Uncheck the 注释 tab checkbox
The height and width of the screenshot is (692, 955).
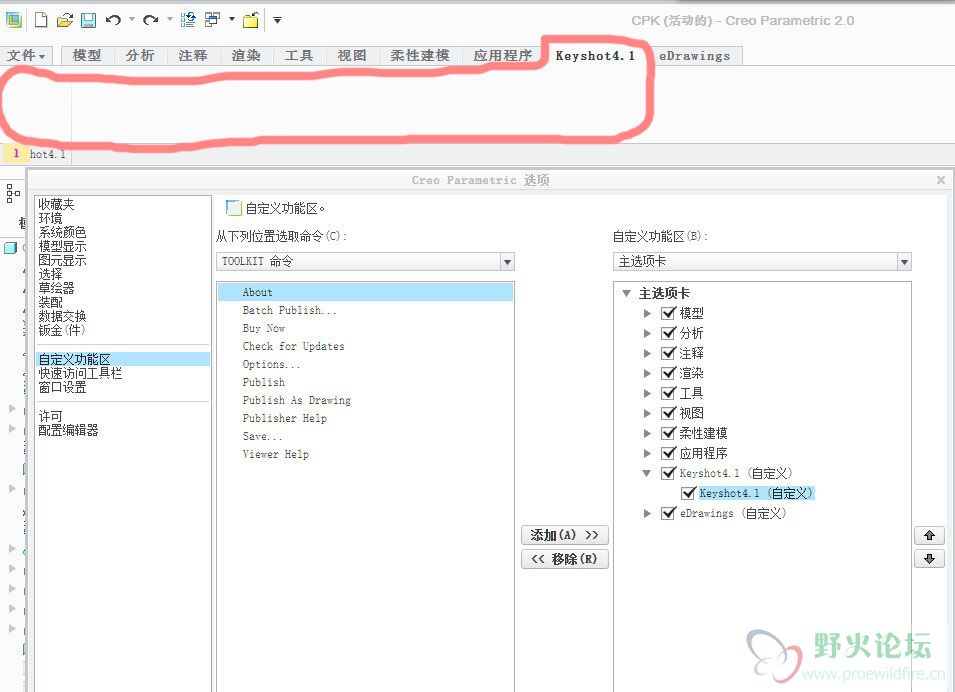pyautogui.click(x=669, y=353)
